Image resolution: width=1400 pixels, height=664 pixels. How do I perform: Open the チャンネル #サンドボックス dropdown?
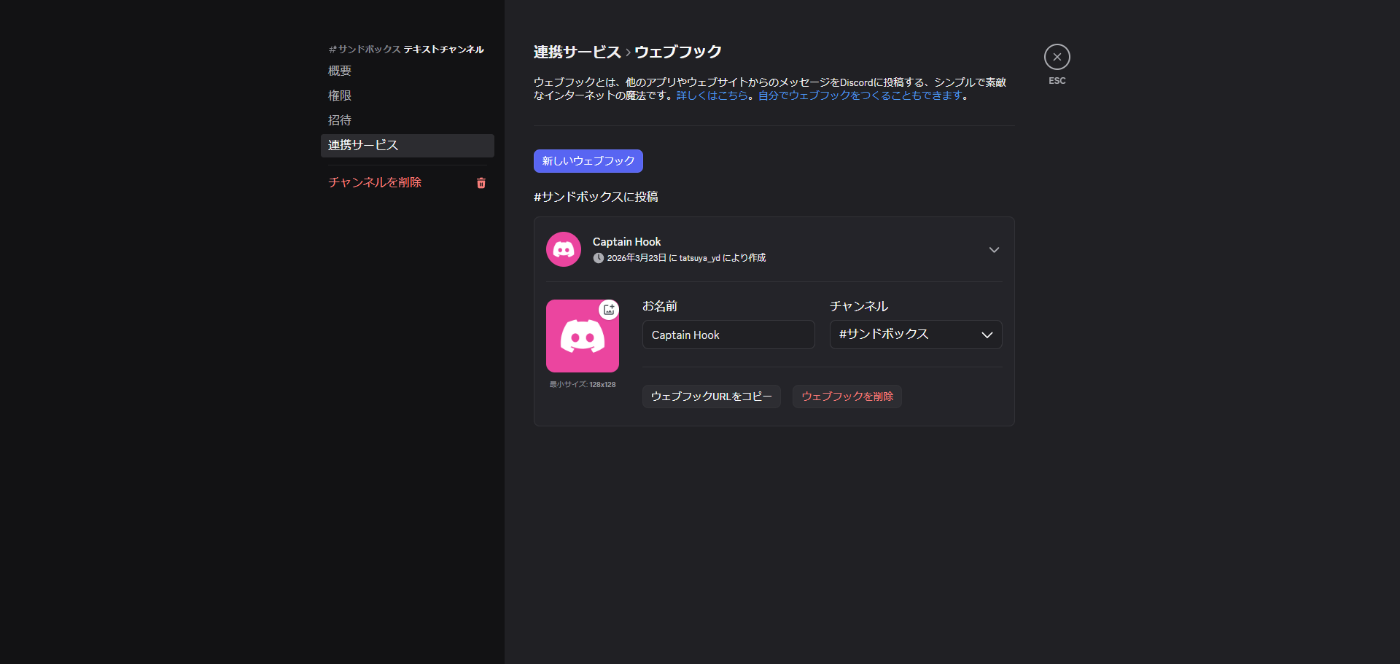(916, 334)
